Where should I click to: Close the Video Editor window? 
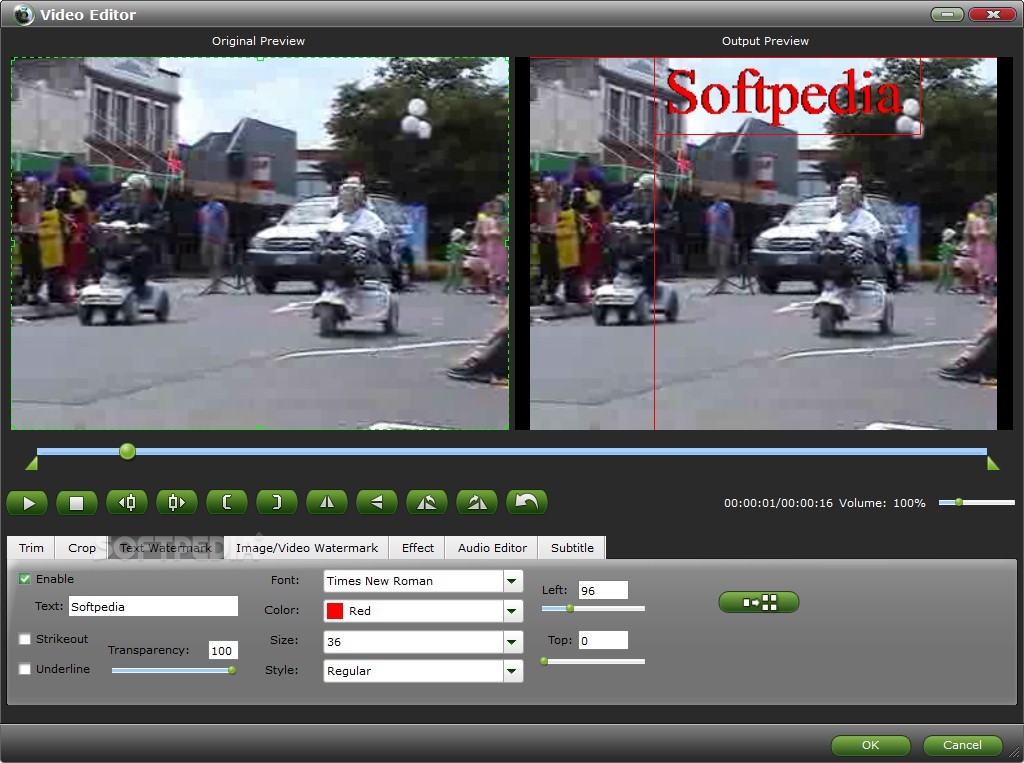pyautogui.click(x=992, y=14)
